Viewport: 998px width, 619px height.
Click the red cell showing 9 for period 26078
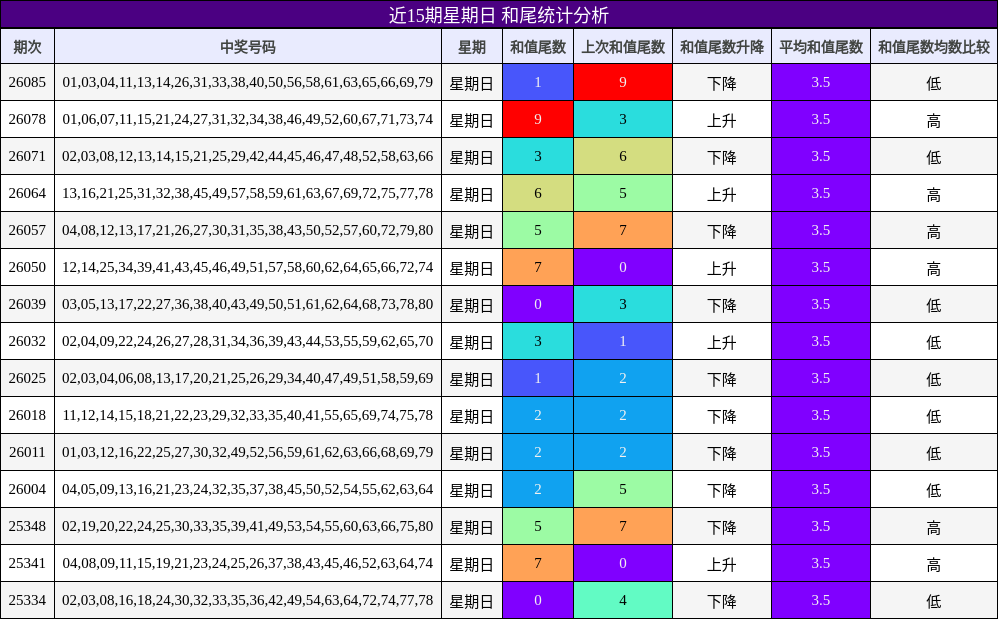pos(536,119)
